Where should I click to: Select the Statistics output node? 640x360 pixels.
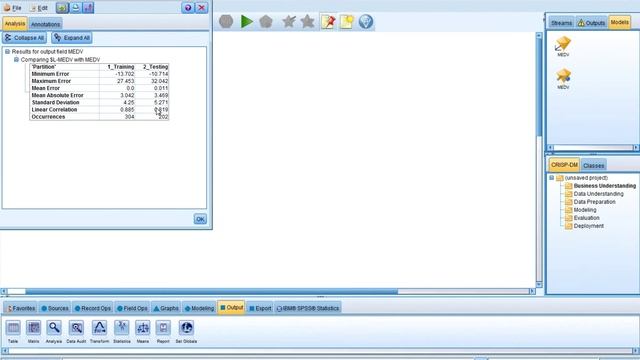[122, 331]
